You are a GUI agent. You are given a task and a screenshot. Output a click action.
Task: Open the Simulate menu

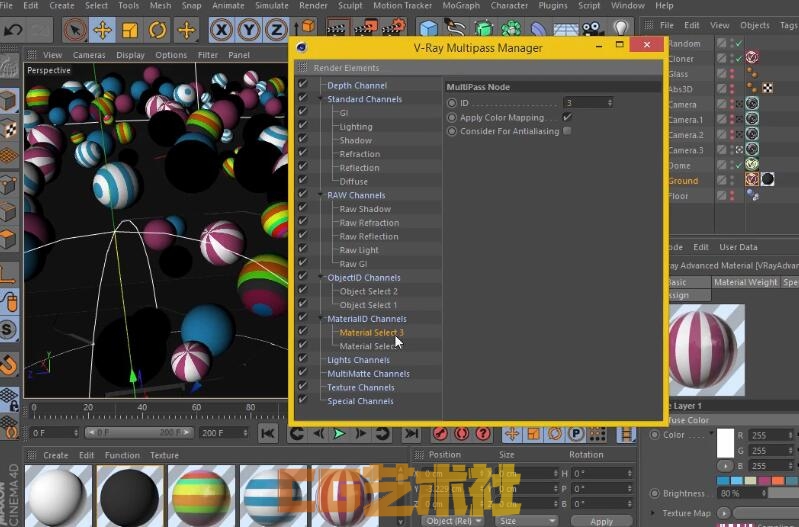[272, 6]
